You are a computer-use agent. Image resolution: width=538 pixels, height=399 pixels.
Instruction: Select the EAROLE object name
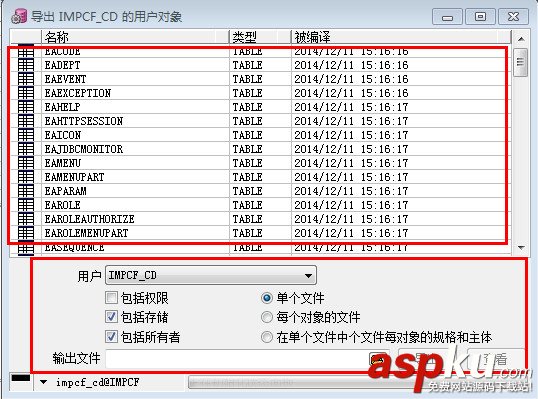pyautogui.click(x=62, y=205)
